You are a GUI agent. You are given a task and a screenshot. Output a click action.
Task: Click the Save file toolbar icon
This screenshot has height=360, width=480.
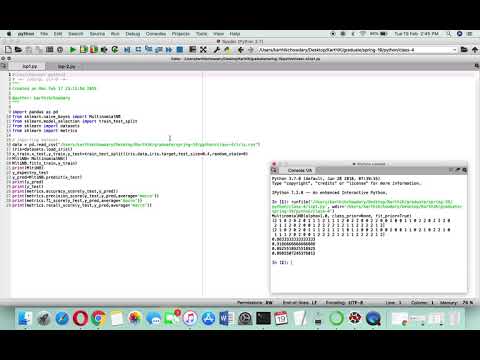point(29,50)
